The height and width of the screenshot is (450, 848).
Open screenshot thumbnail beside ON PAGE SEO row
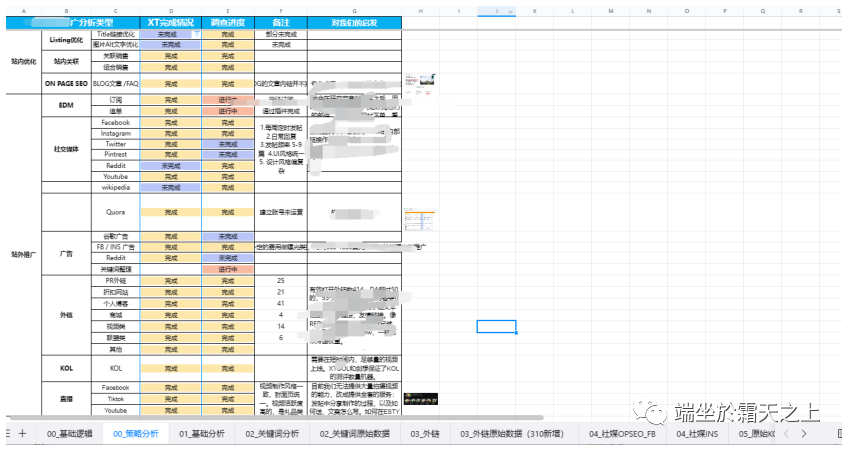coord(424,82)
